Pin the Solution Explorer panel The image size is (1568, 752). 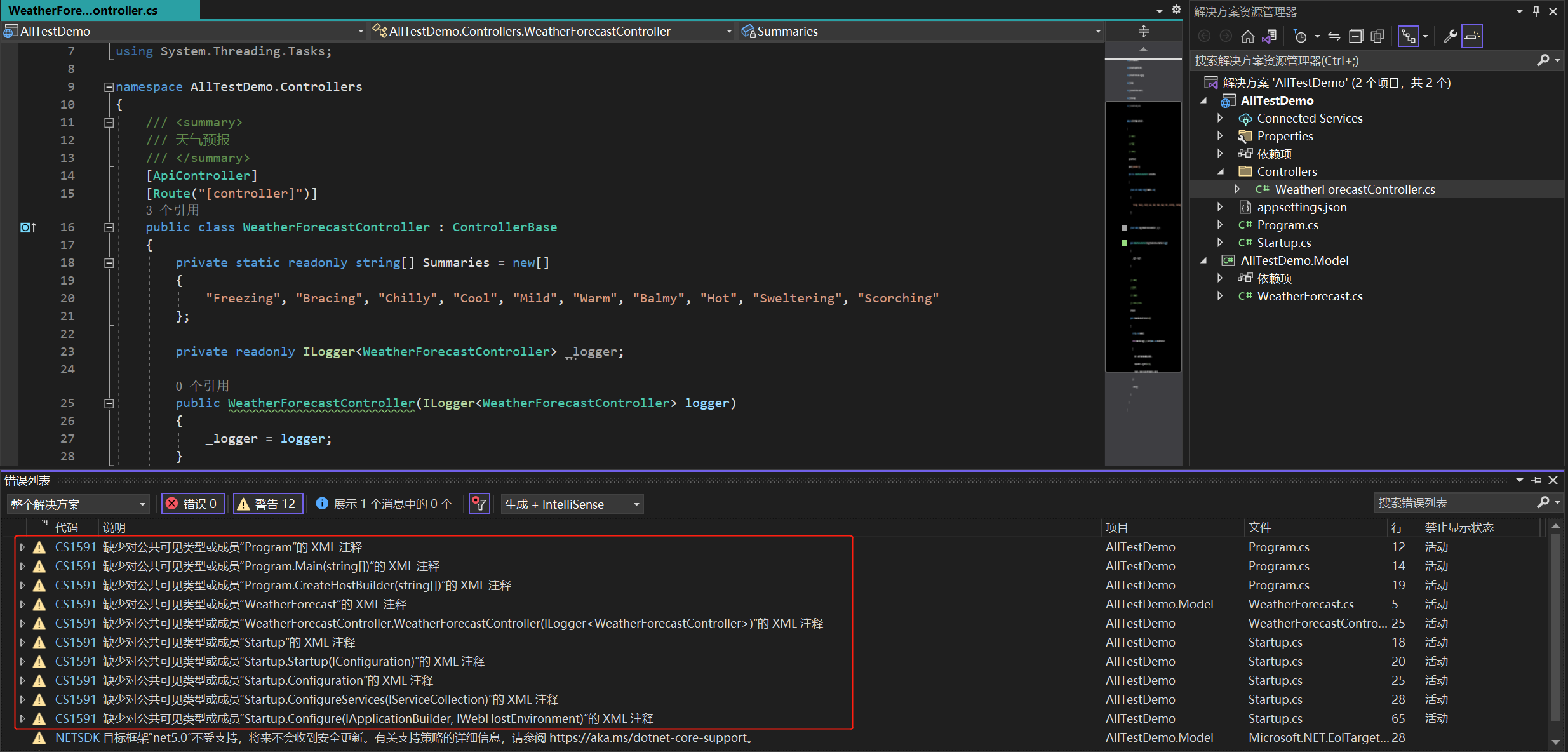tap(1536, 11)
